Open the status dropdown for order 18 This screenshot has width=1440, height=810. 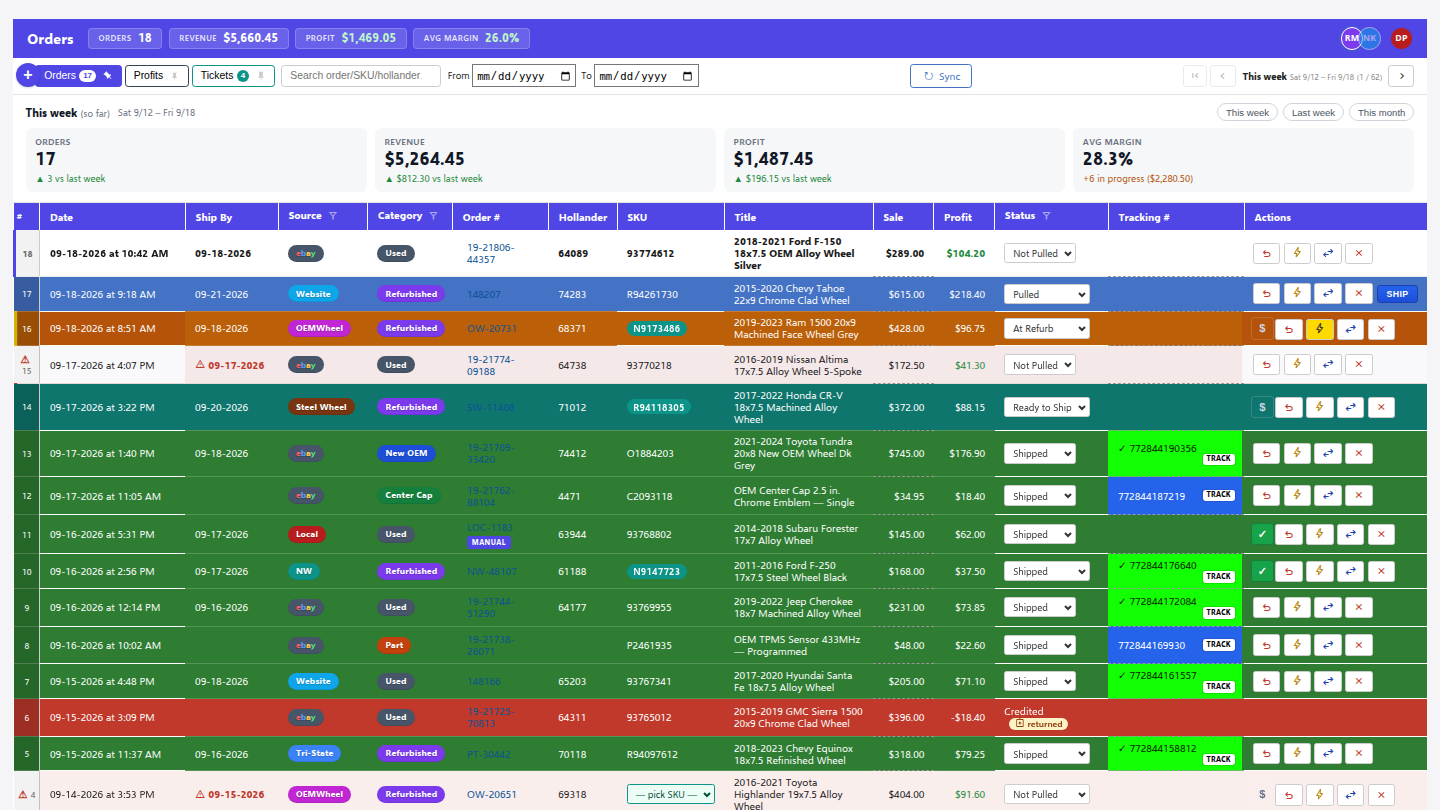pos(1040,254)
